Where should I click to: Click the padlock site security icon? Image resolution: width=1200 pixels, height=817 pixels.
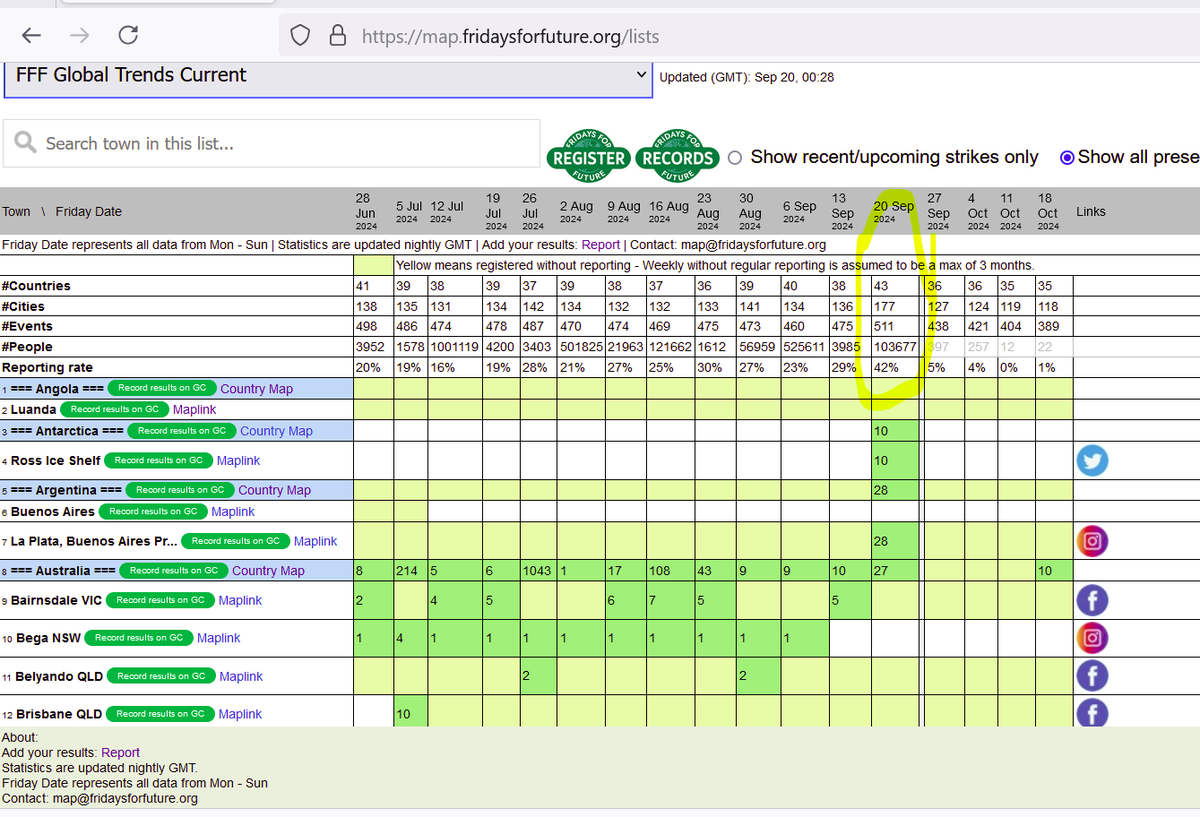click(338, 36)
